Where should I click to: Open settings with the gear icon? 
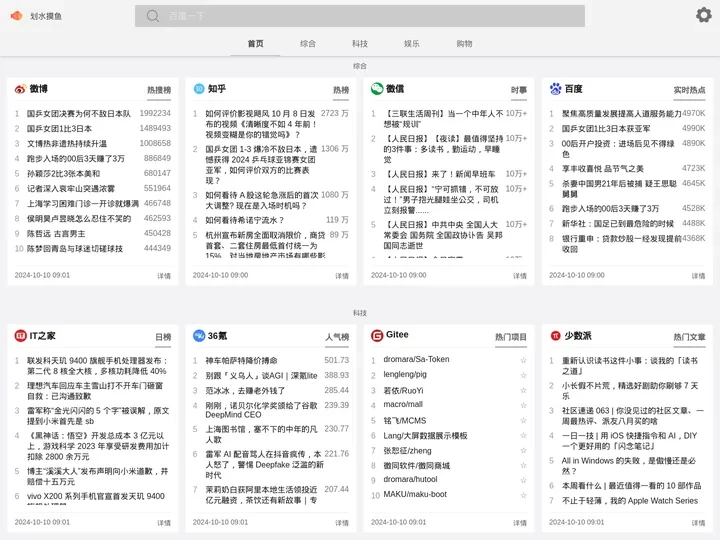click(703, 15)
